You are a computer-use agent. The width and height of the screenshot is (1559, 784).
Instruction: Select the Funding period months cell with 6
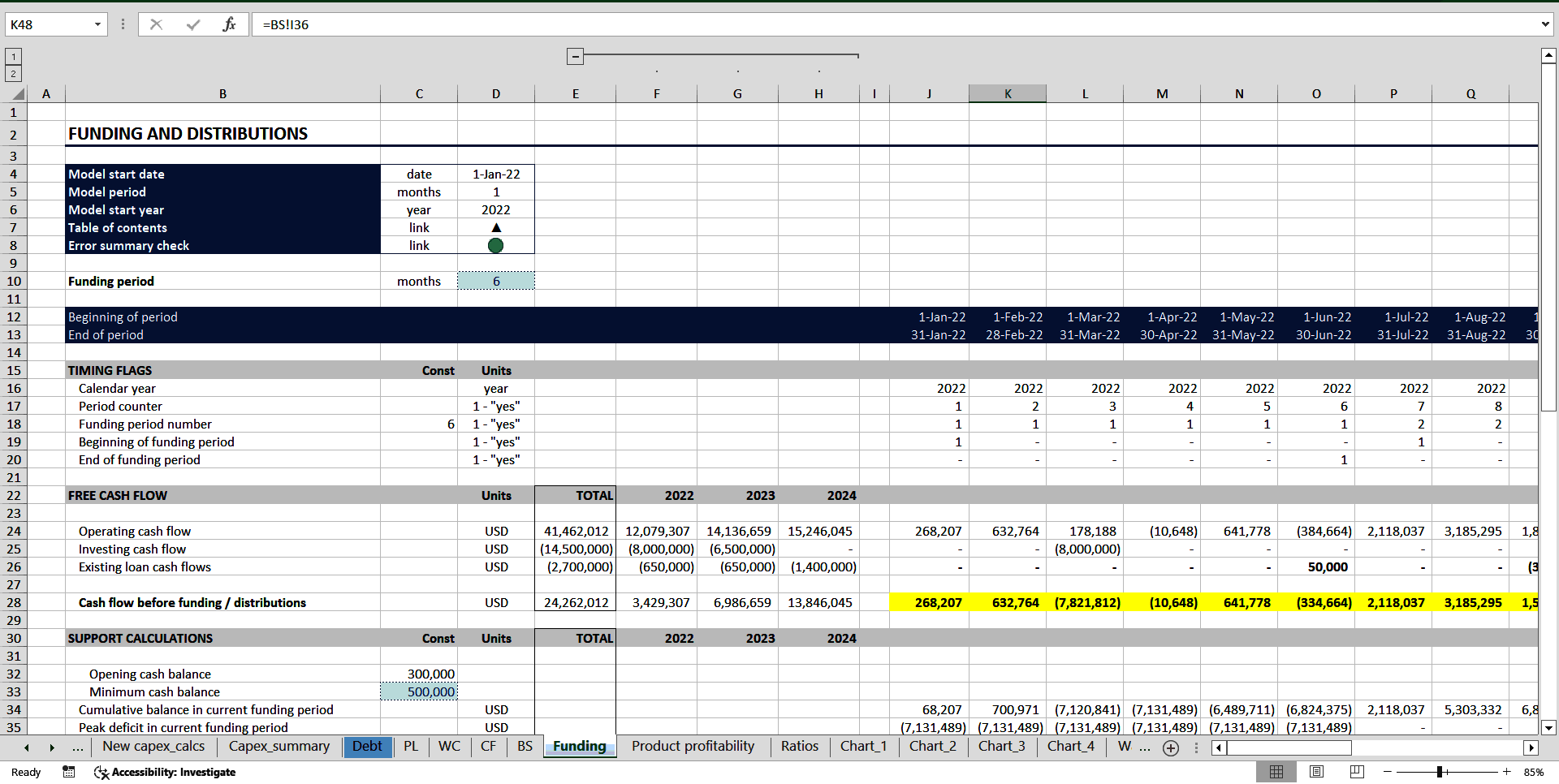tap(496, 281)
